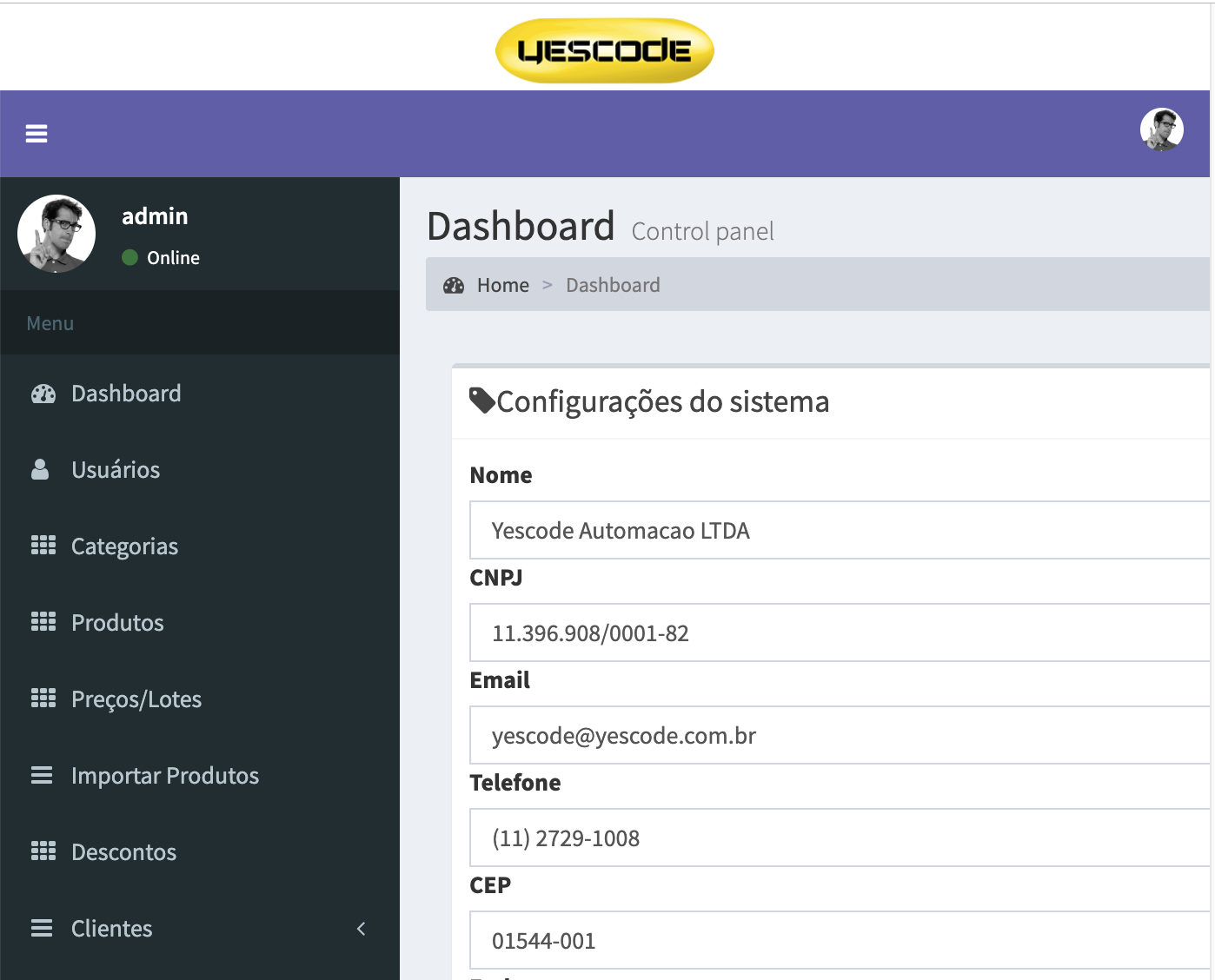Open the user avatar in the top bar
The height and width of the screenshot is (980, 1215).
click(x=1161, y=130)
